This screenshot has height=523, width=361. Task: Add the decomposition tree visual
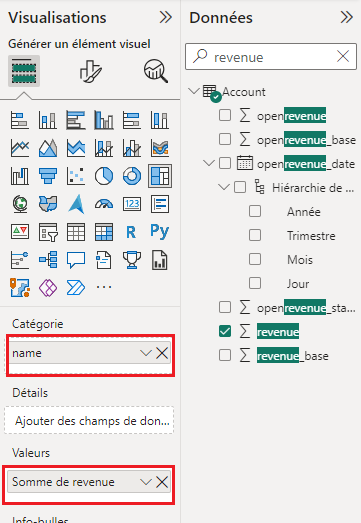(48, 260)
